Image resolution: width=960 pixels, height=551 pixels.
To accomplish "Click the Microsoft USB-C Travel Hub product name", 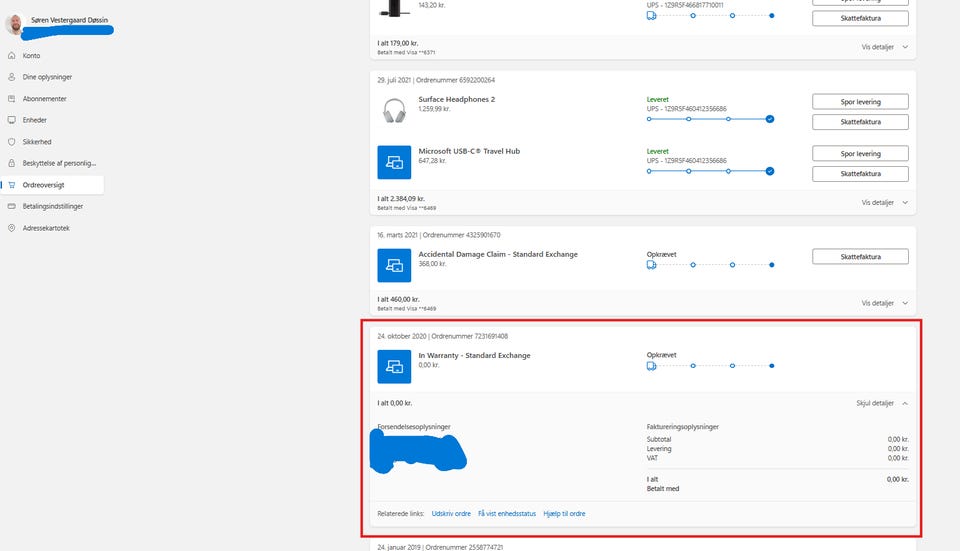I will (469, 151).
